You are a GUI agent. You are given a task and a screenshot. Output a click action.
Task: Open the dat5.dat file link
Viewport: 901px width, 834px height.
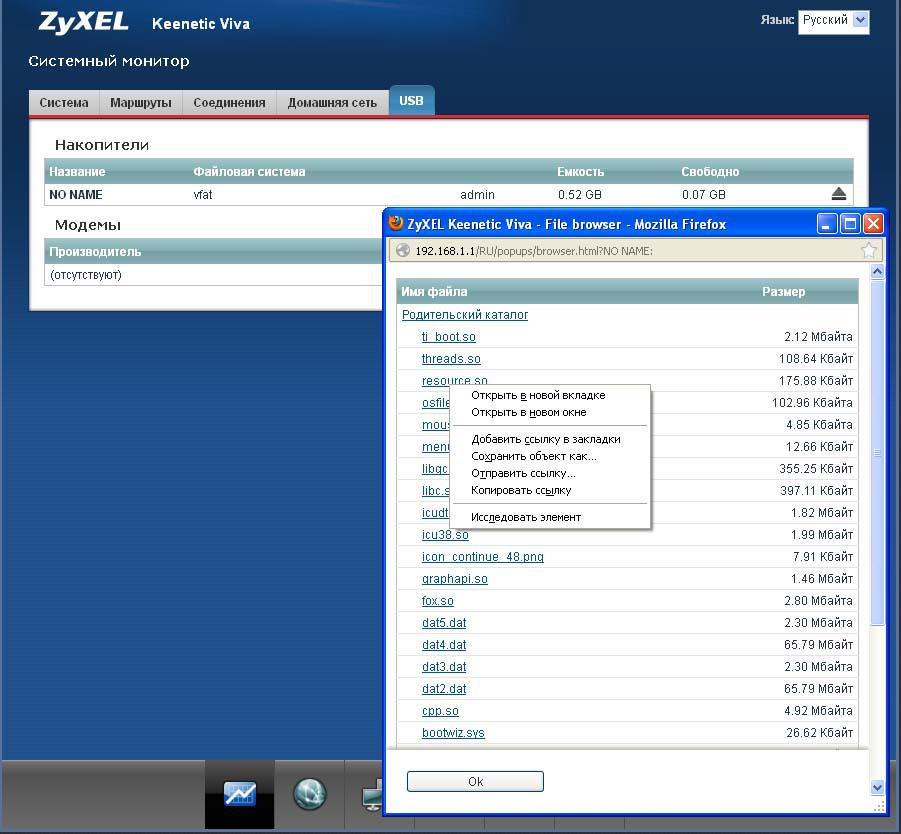(444, 623)
